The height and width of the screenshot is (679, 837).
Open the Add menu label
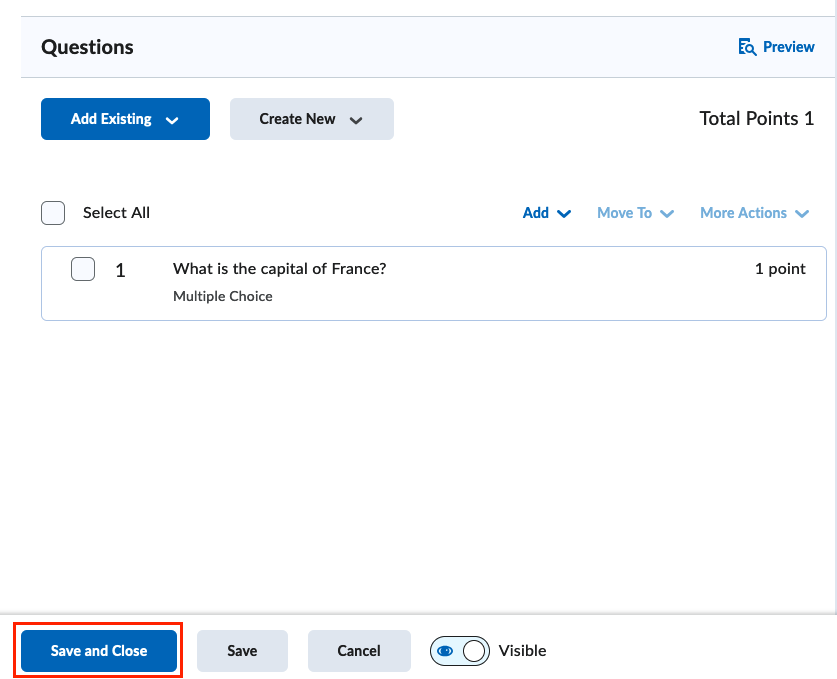point(535,213)
